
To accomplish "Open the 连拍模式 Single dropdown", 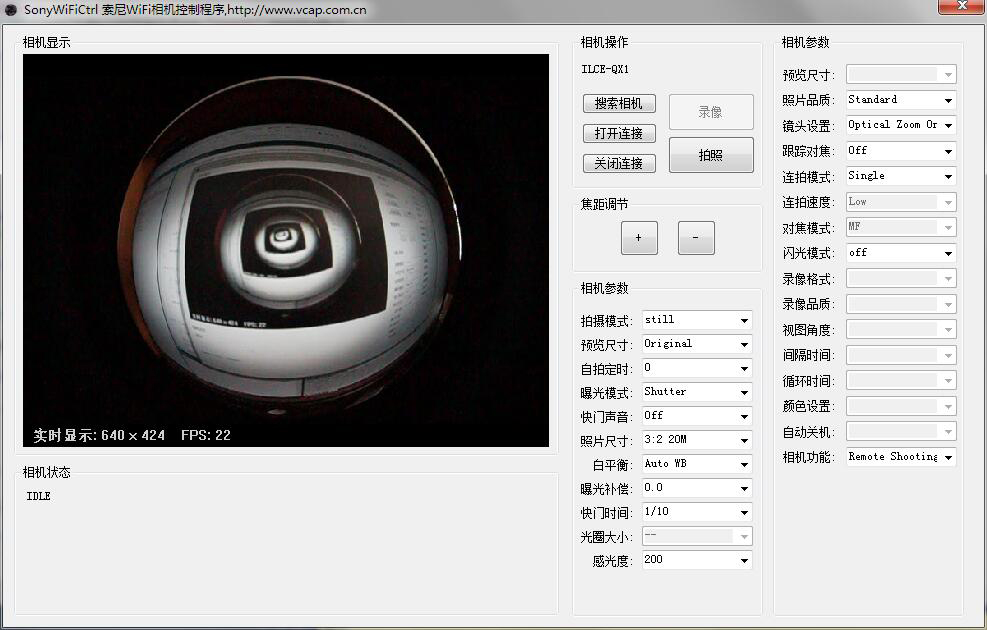I will pyautogui.click(x=900, y=176).
